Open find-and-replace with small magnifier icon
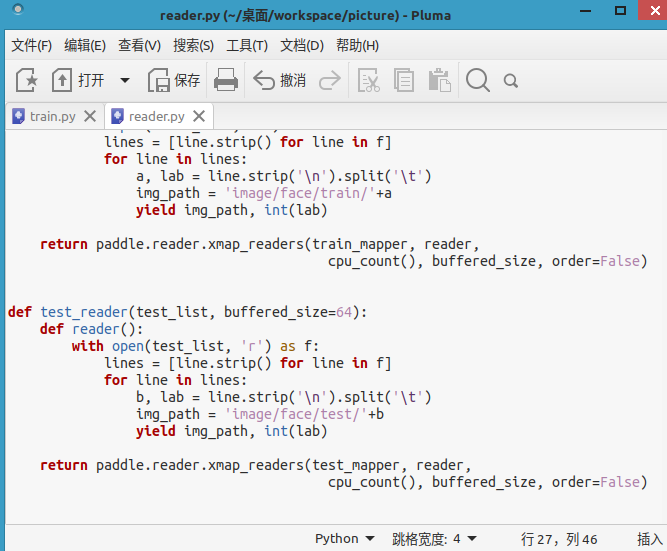667x551 pixels. (x=510, y=80)
